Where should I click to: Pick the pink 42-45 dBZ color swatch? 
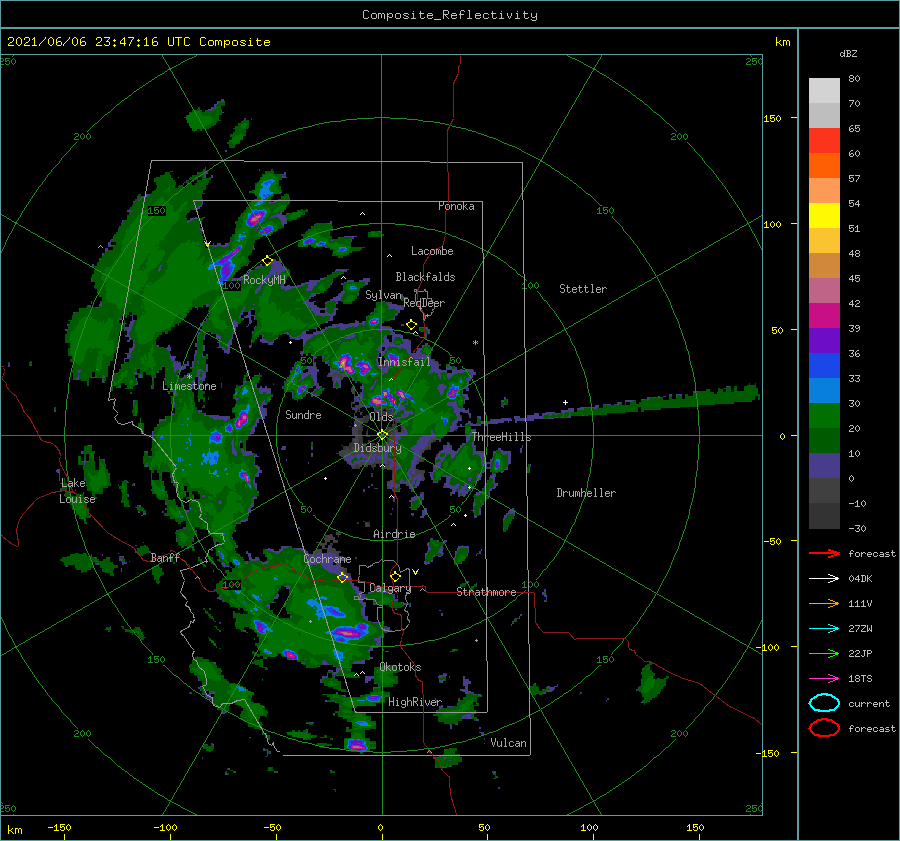point(824,291)
